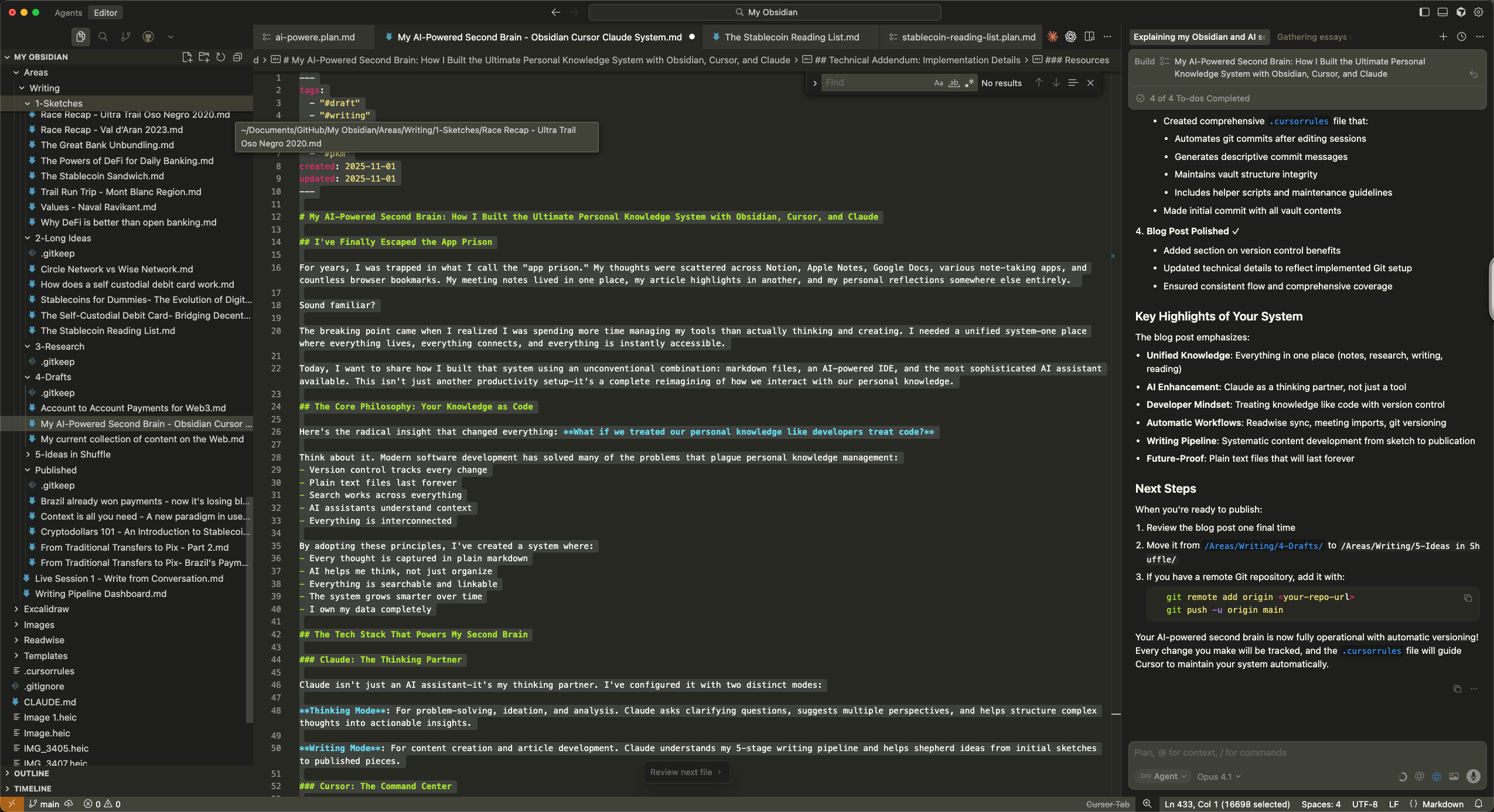The width and height of the screenshot is (1494, 812).
Task: Toggle Match Whole Word in Find
Action: point(954,83)
